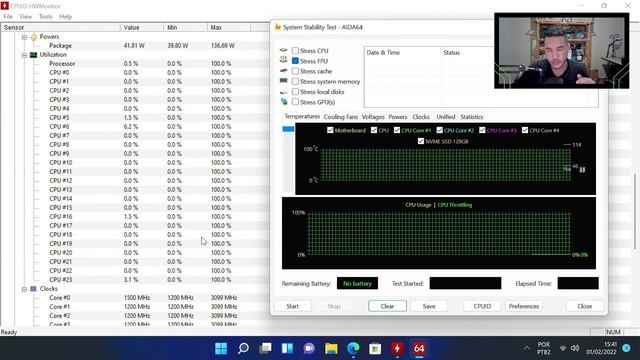Click the Stress FPU icon

coord(284,60)
